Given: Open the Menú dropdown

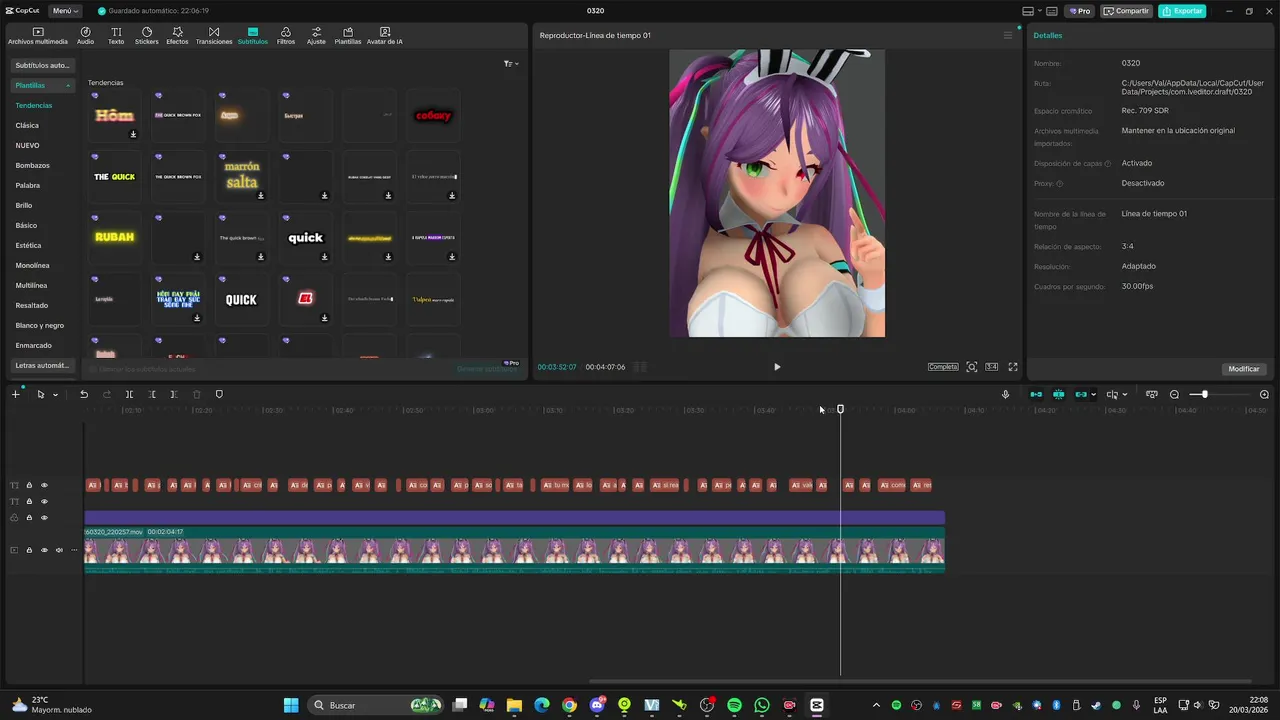Looking at the screenshot, I should [65, 11].
